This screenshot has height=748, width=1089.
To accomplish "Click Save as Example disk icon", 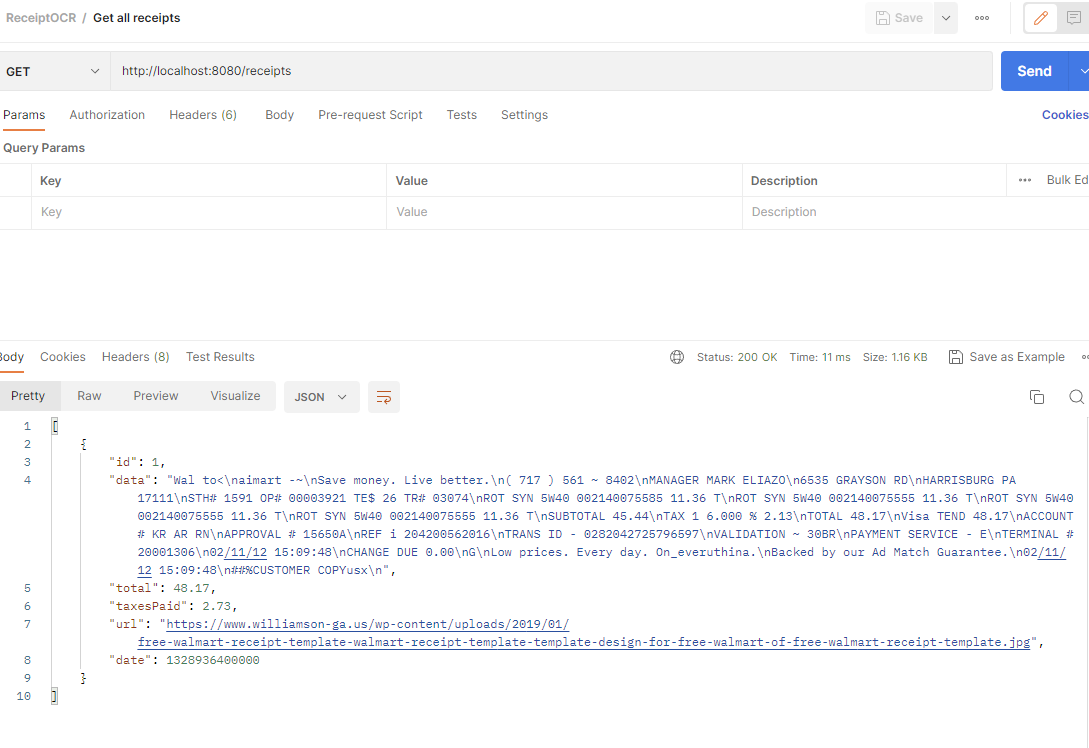I will coord(955,357).
